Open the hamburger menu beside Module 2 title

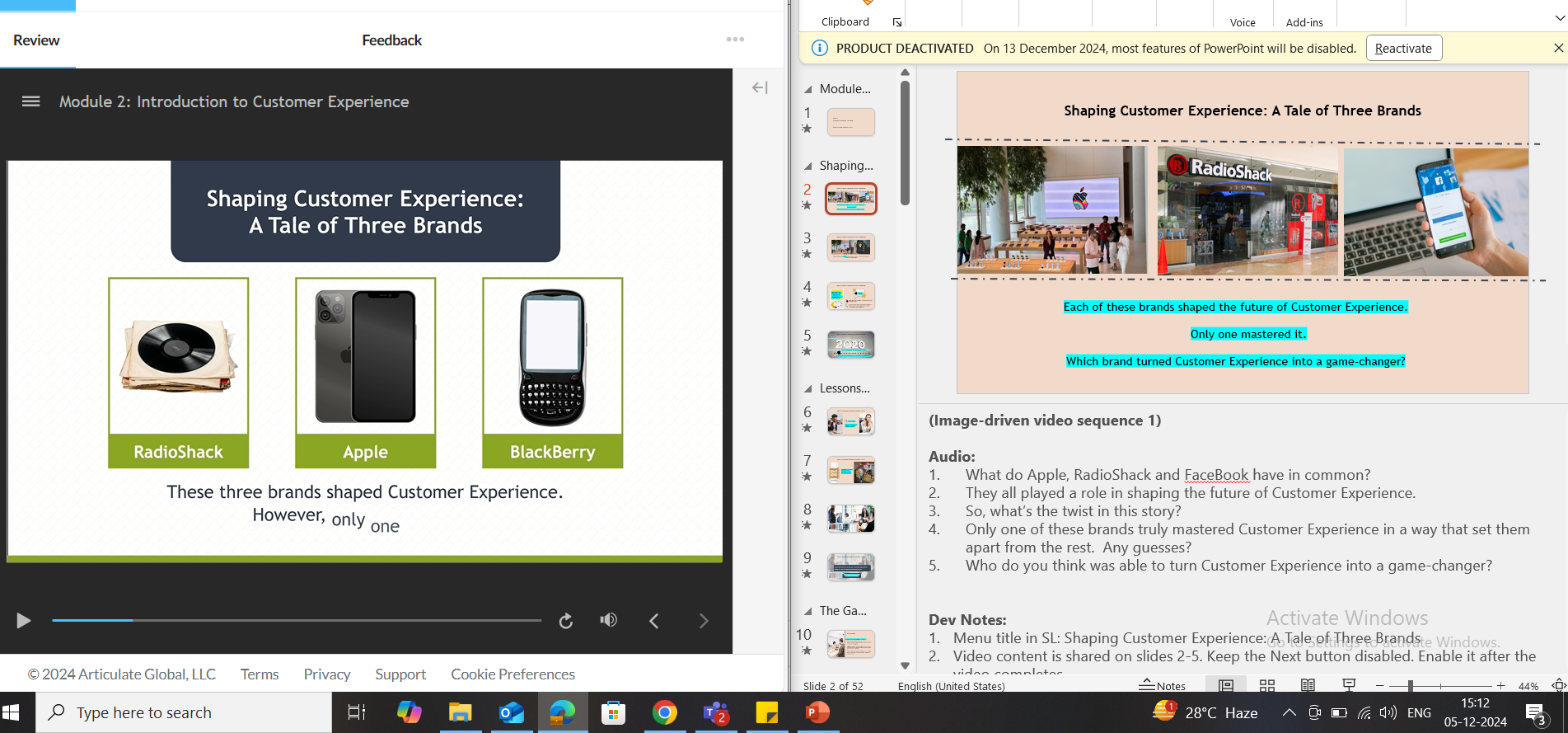[30, 101]
